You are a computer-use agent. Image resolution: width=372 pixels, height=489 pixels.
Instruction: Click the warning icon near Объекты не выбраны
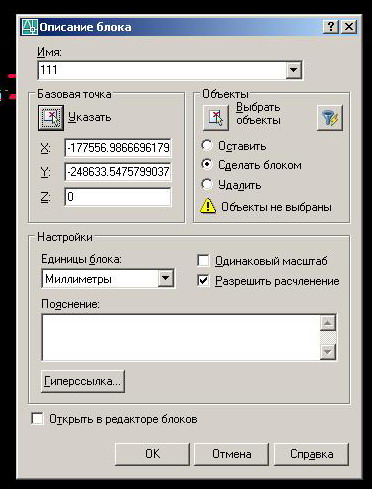[x=208, y=206]
